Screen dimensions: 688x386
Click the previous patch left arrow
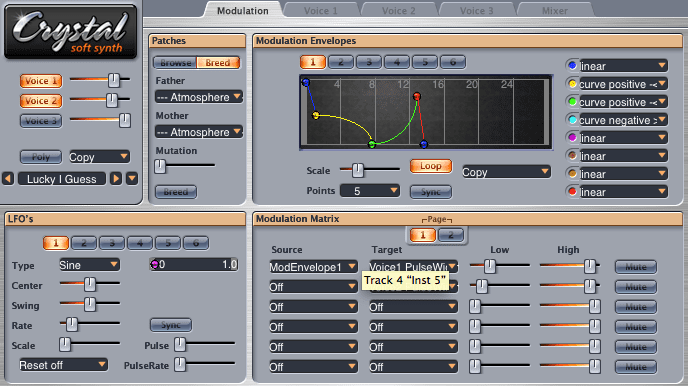8,179
